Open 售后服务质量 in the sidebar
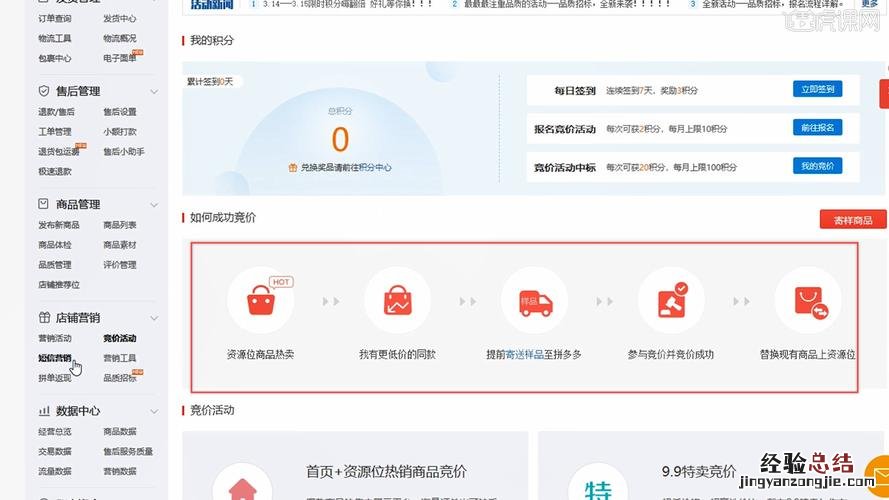889x500 pixels. point(128,451)
